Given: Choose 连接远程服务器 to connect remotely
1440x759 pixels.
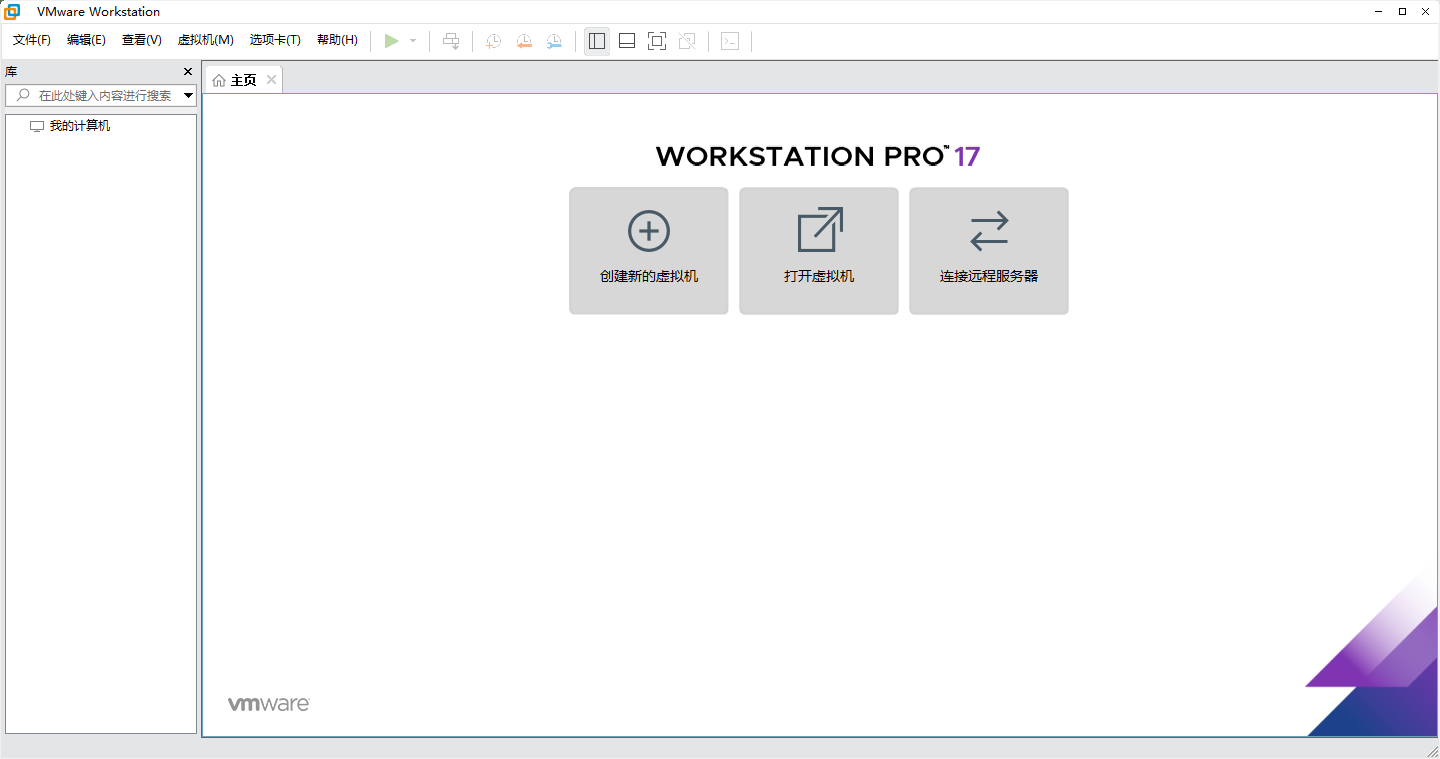Looking at the screenshot, I should [x=988, y=250].
